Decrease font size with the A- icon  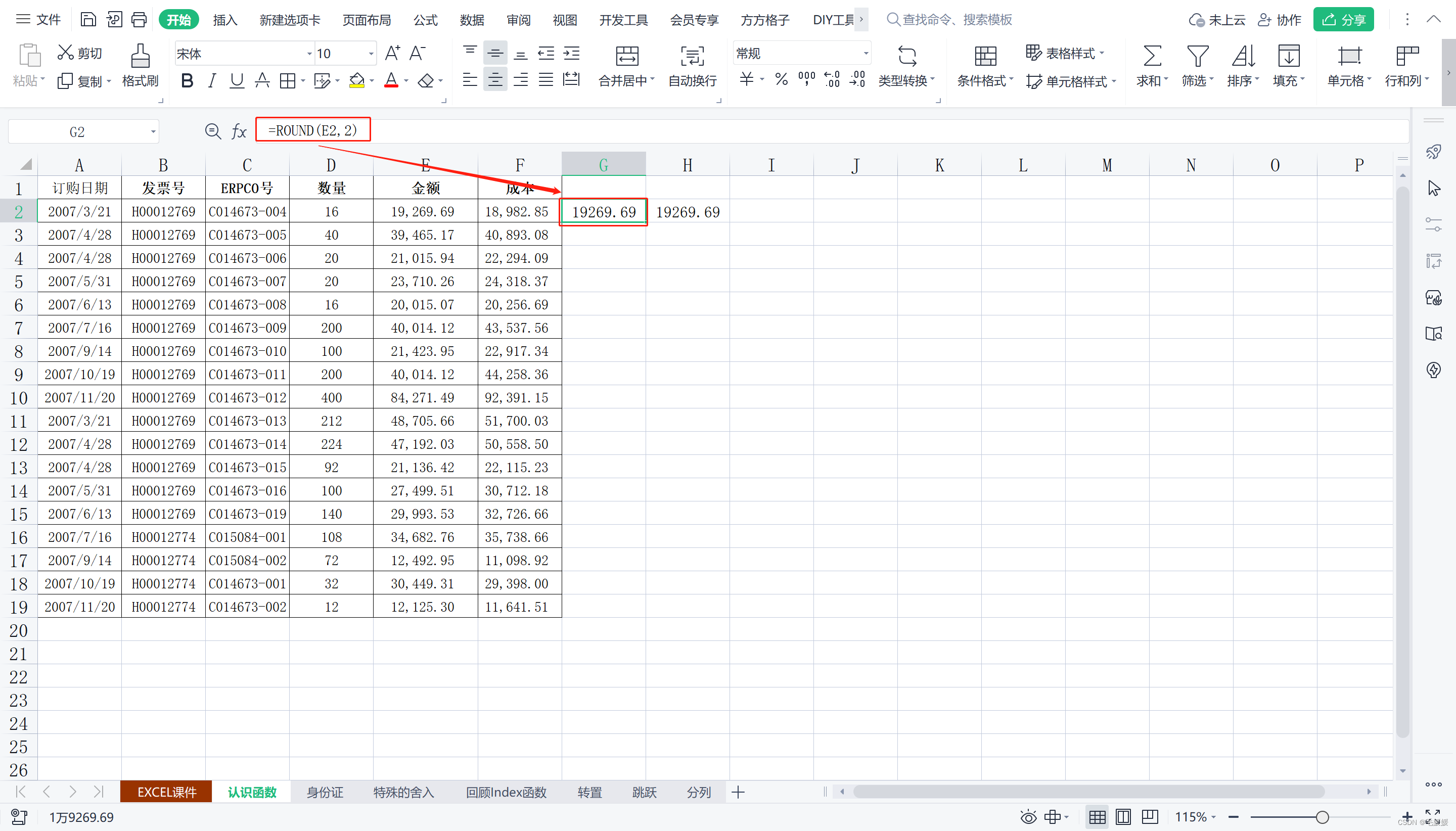(x=417, y=53)
